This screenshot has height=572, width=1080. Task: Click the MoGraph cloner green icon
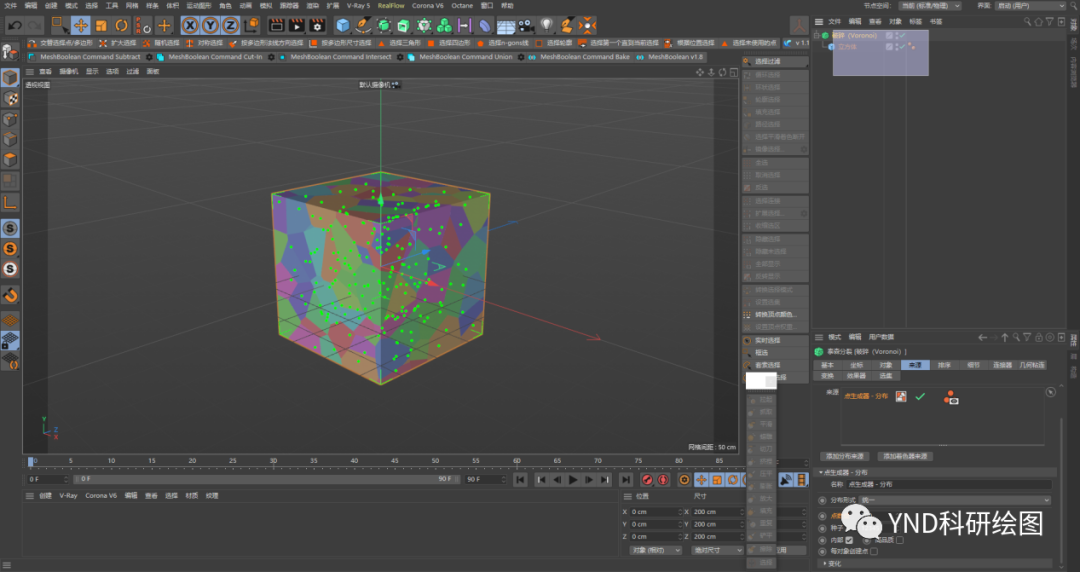[444, 26]
